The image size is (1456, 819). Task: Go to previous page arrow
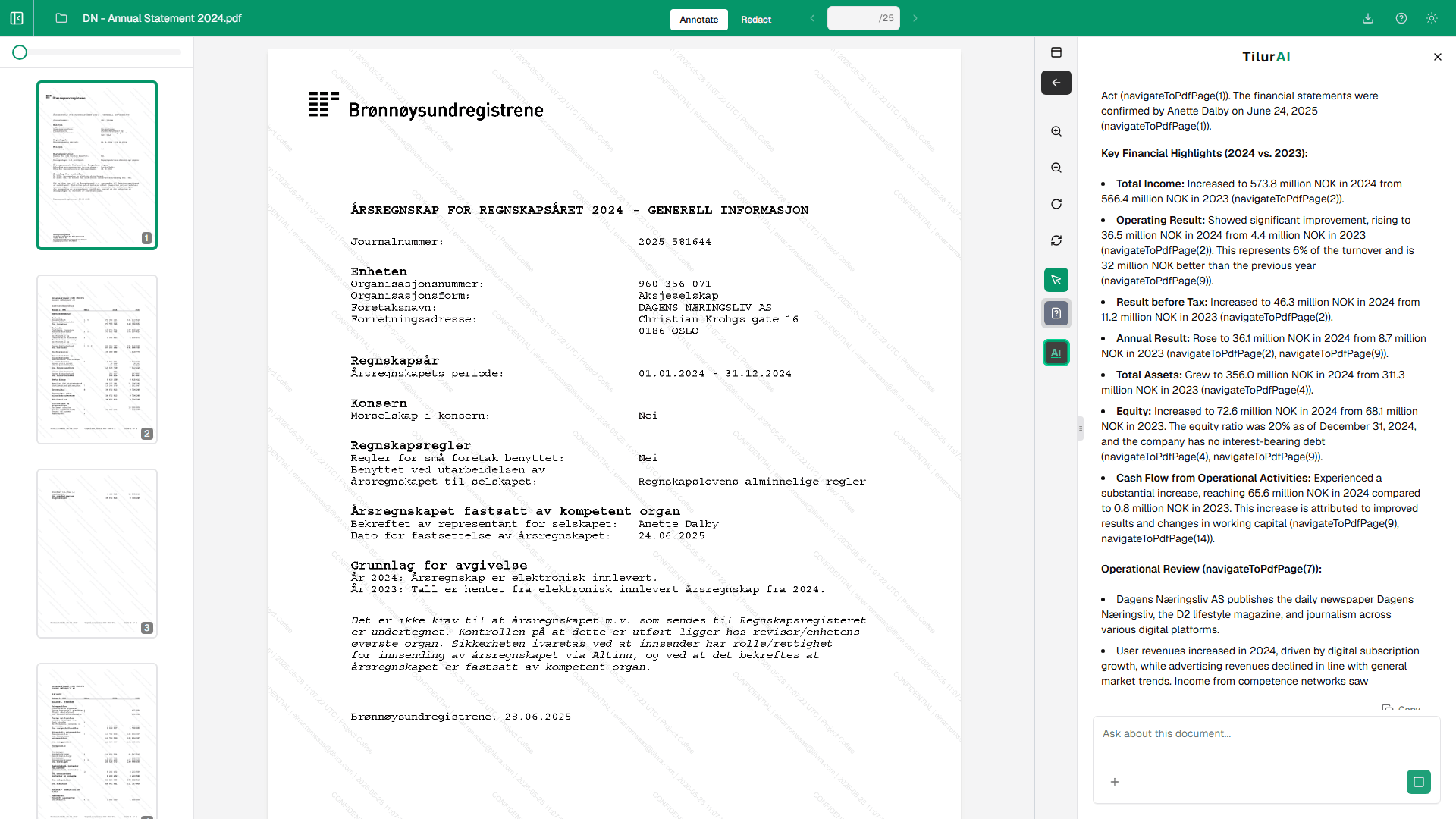click(812, 18)
